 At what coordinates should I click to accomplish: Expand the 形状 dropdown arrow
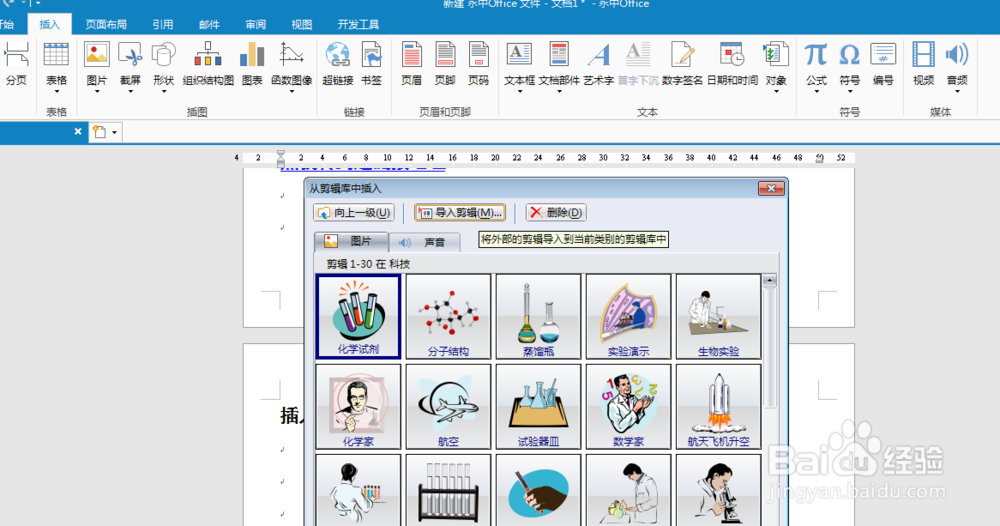[163, 92]
